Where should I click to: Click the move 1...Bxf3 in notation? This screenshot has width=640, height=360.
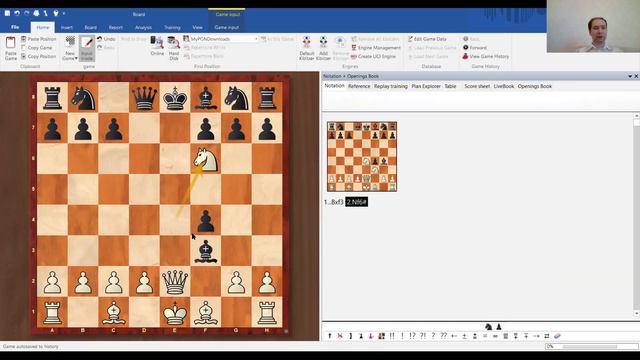click(x=333, y=202)
